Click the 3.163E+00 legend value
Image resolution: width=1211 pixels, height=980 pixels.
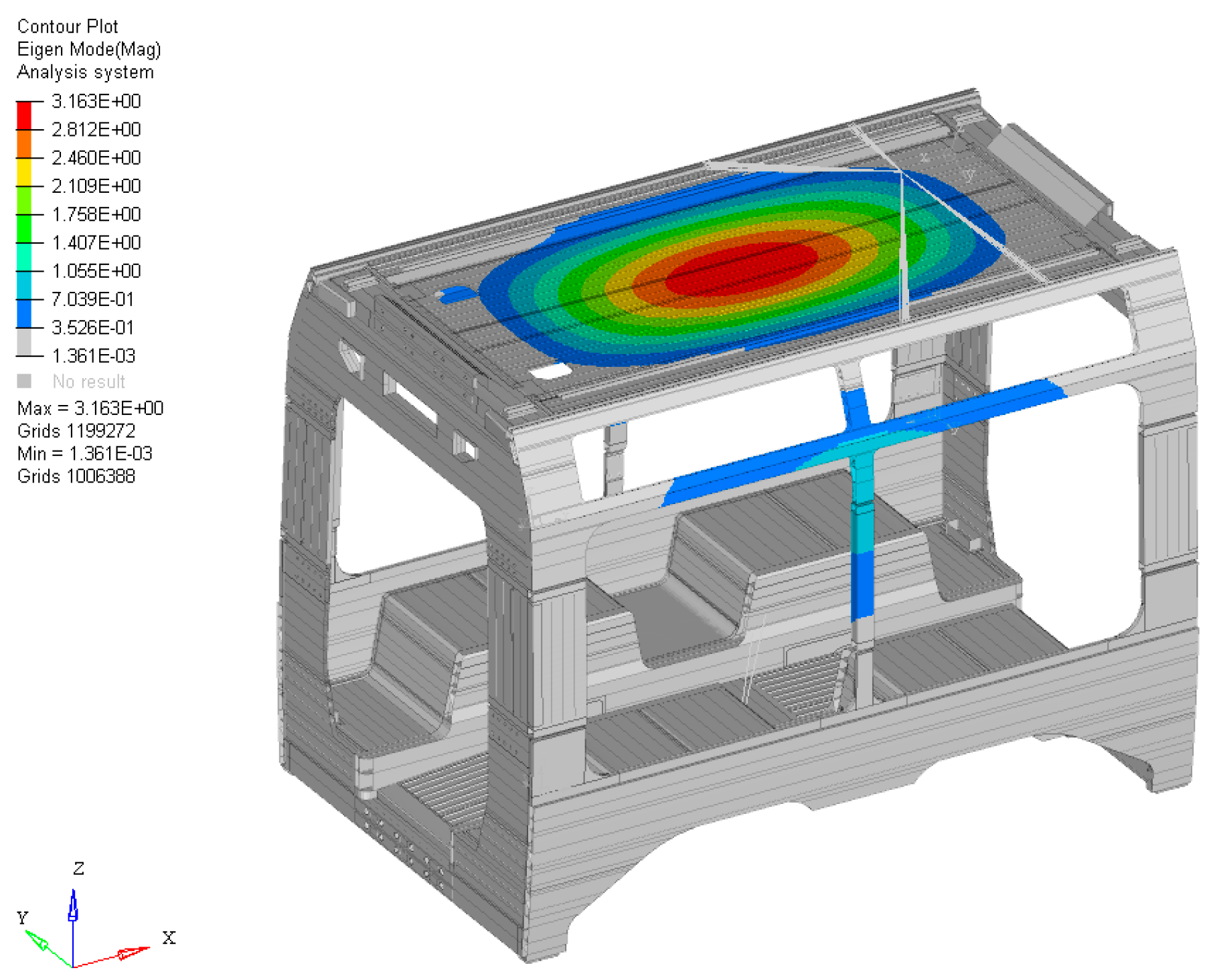tap(96, 101)
